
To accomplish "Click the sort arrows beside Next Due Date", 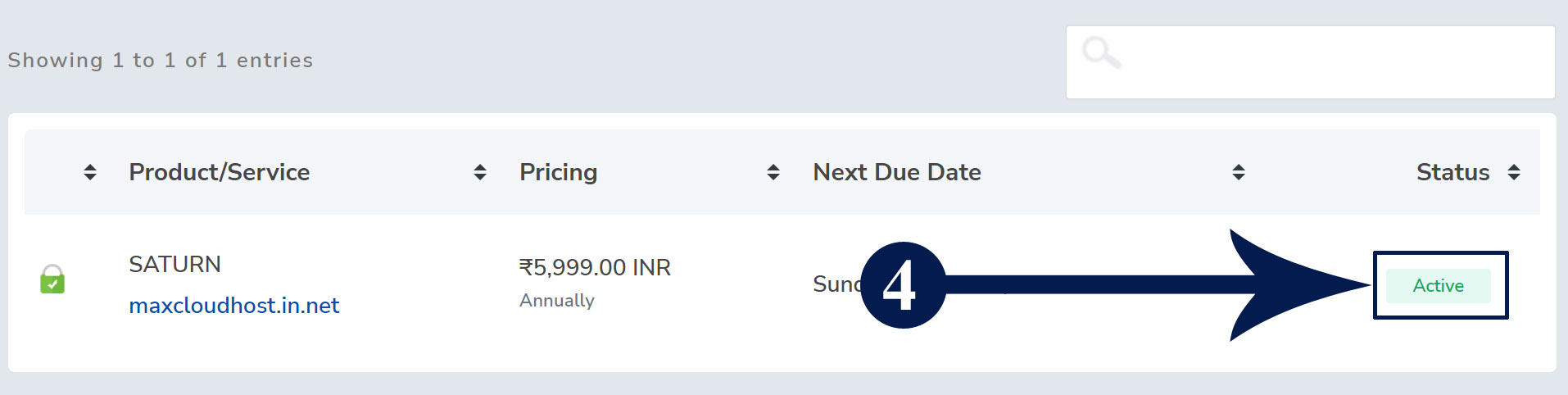I will [x=1239, y=172].
